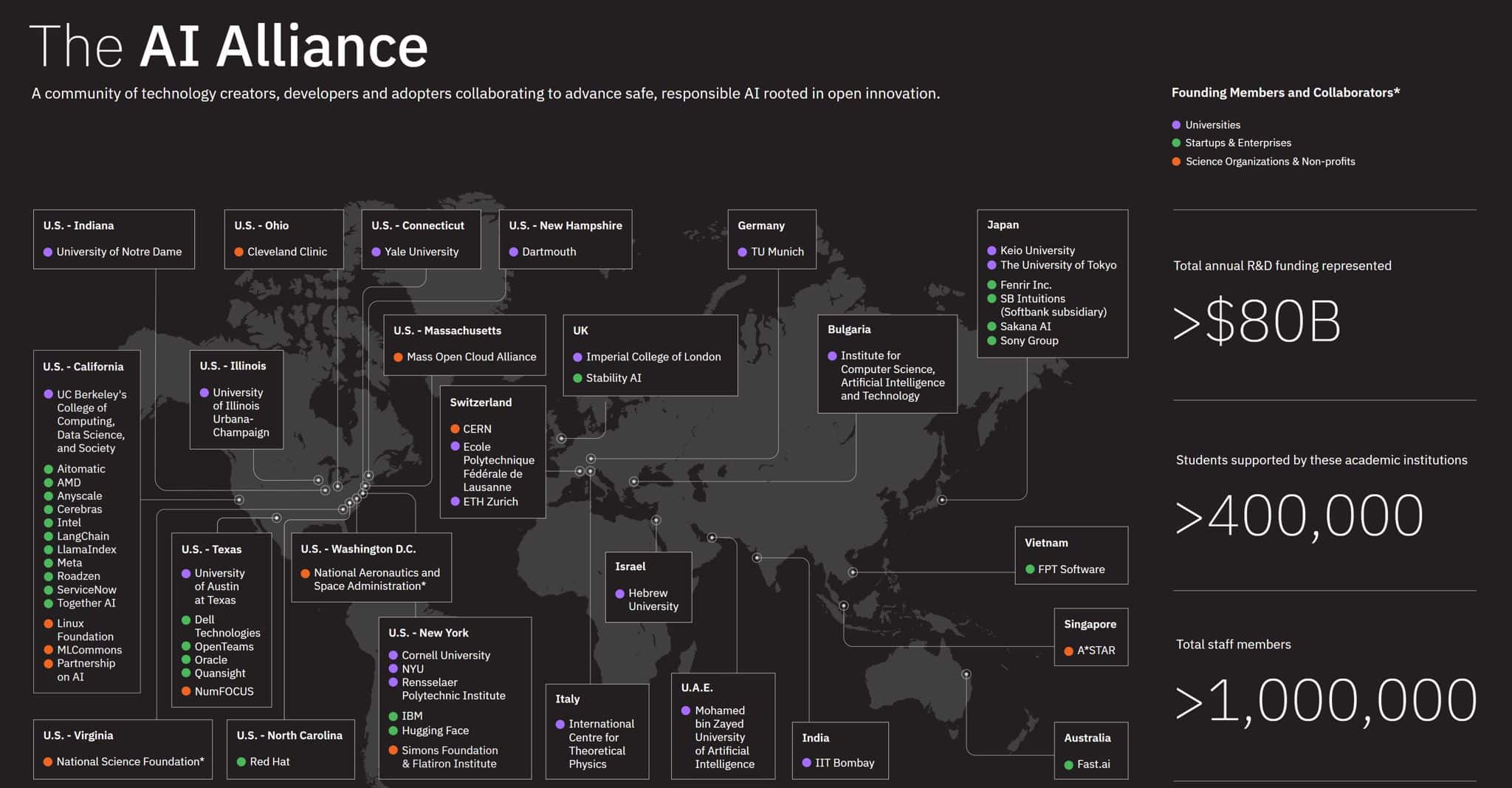The image size is (1512, 788).
Task: Click the purple dot beside Yale University
Action: [x=377, y=252]
